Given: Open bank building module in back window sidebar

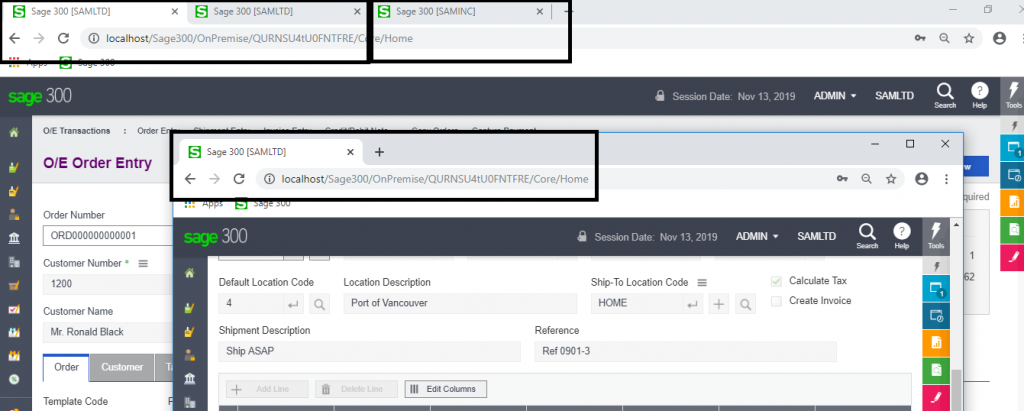Looking at the screenshot, I should click(14, 238).
